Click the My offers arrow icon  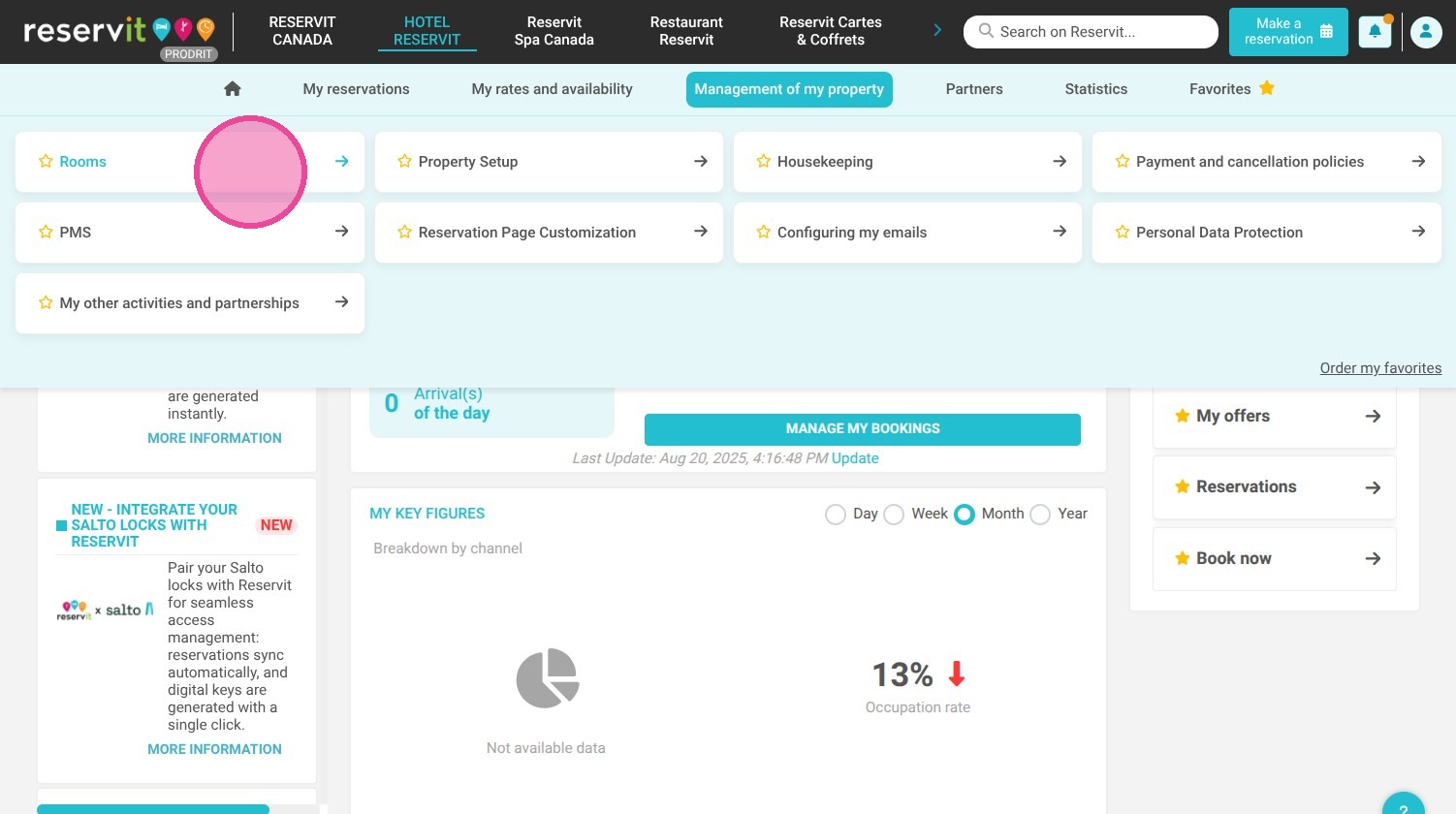point(1373,416)
